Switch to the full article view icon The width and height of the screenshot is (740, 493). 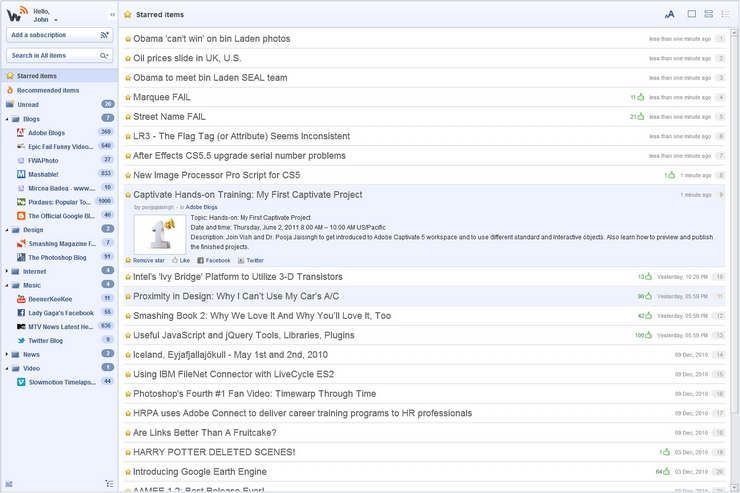pos(691,14)
